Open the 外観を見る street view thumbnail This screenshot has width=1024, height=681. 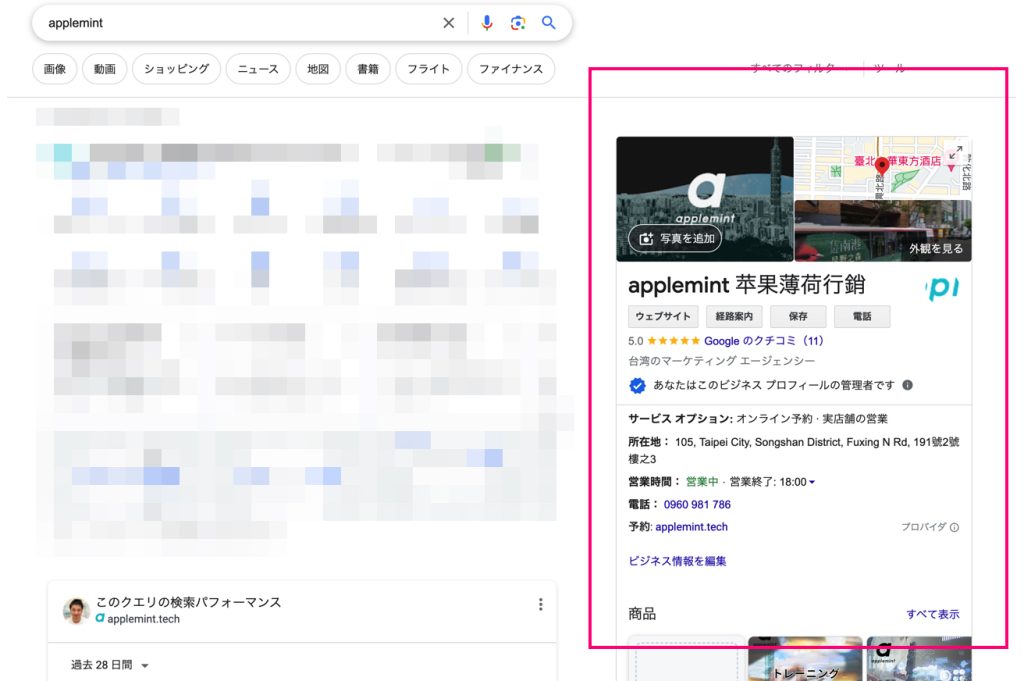[x=883, y=231]
